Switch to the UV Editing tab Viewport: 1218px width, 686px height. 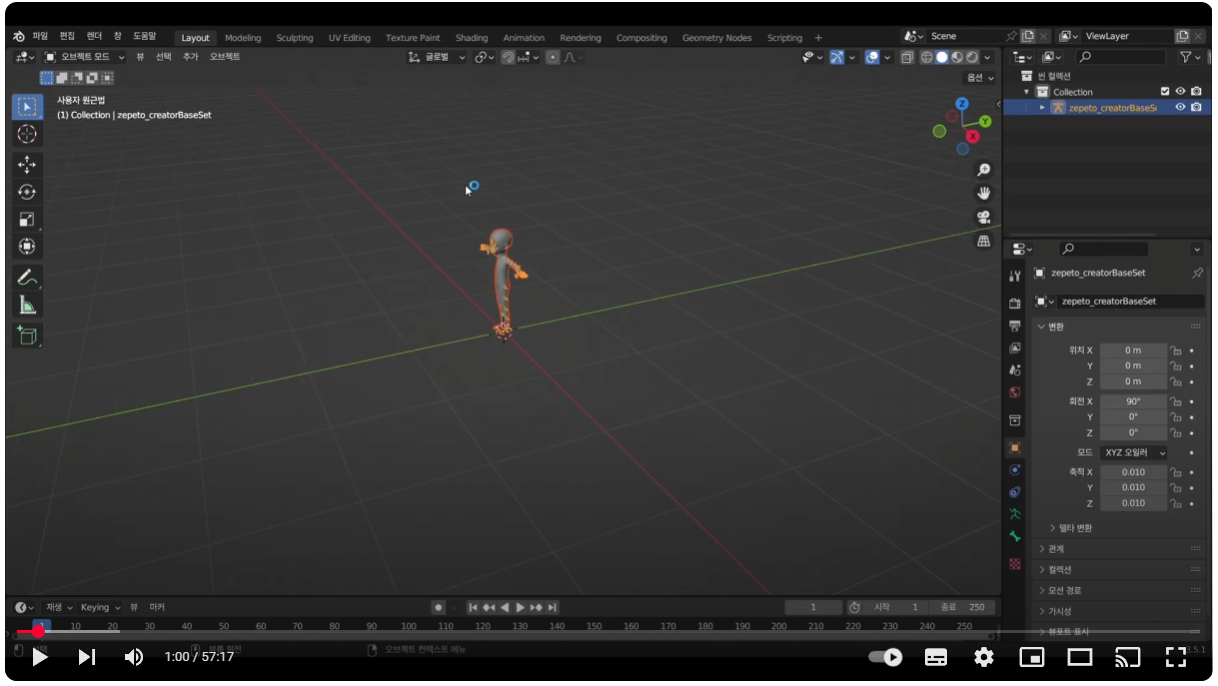349,38
